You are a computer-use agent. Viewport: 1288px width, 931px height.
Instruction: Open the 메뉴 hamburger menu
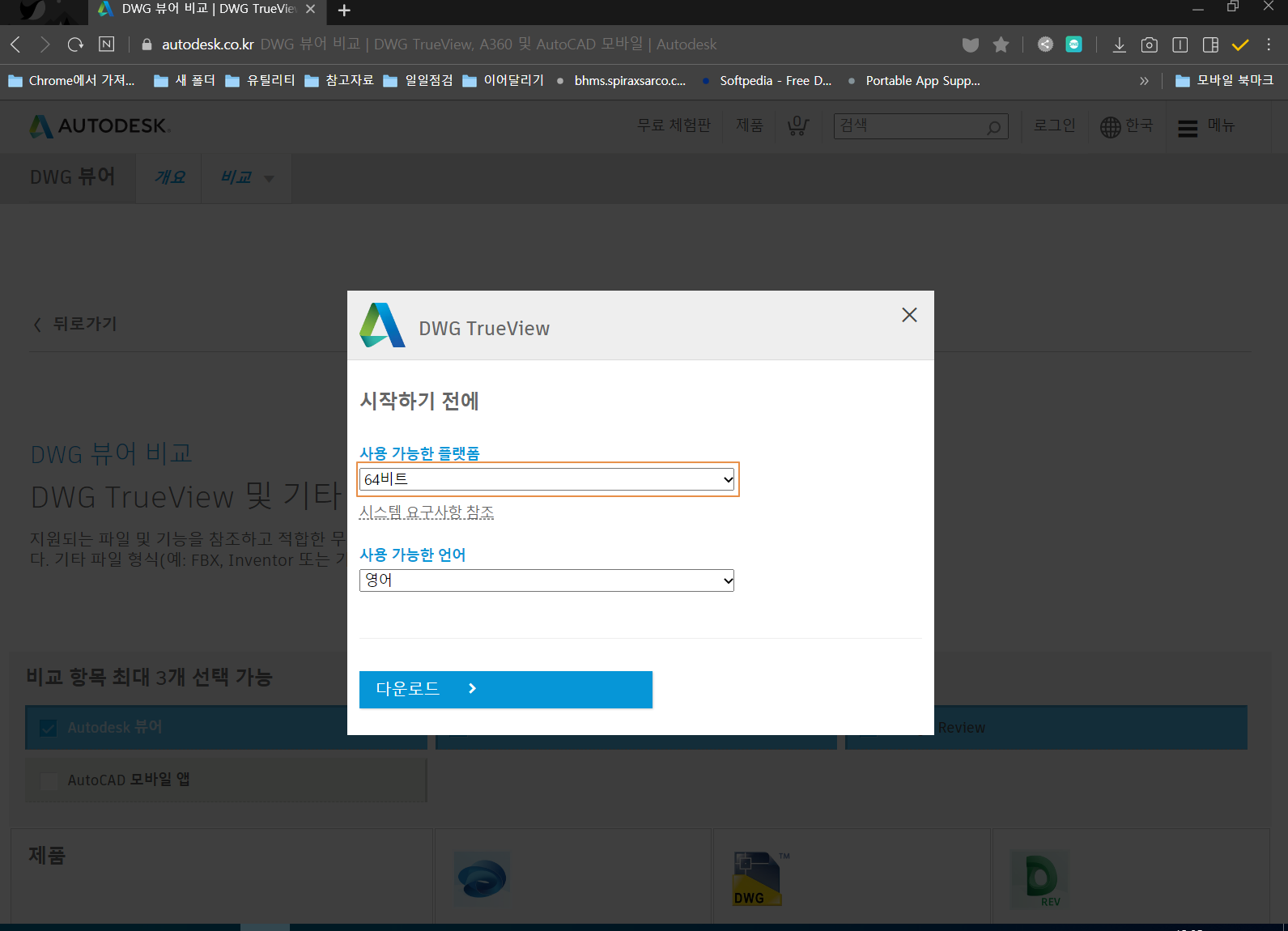(x=1205, y=127)
